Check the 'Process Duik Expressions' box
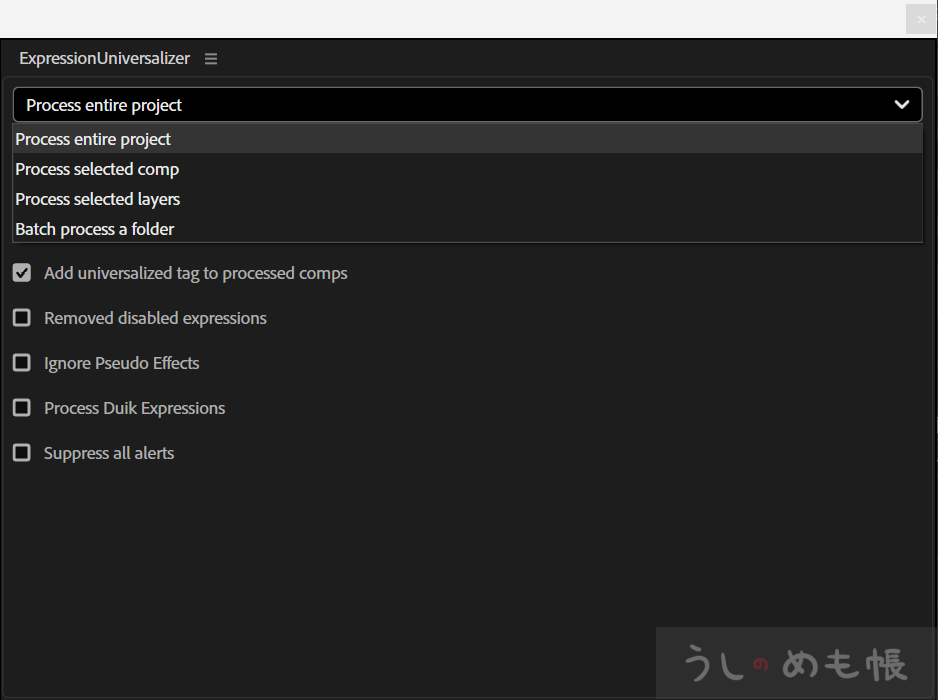 [x=22, y=408]
